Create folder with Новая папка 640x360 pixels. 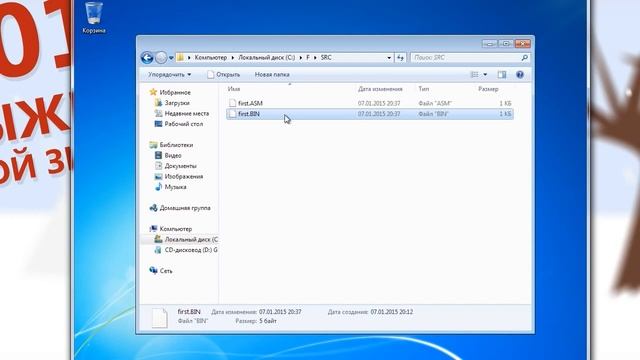pos(272,75)
